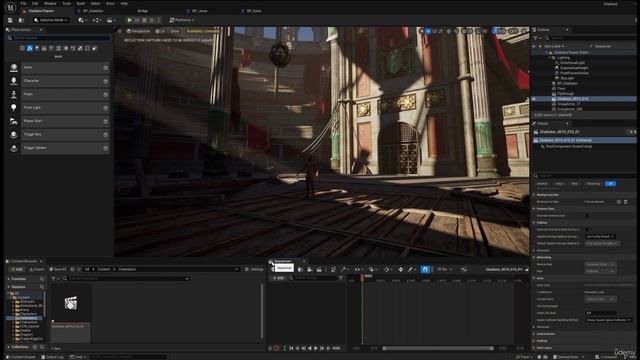Open the Output Log tab in status bar

pos(52,357)
